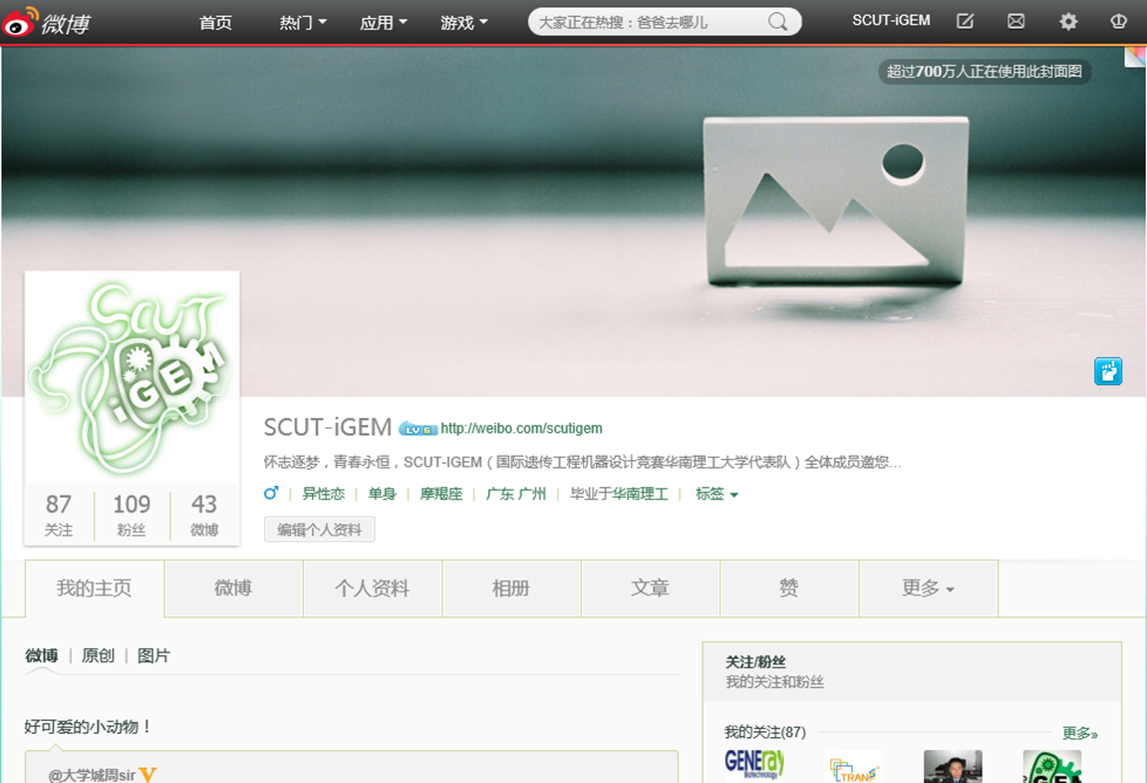Open the messages envelope icon
Viewport: 1147px width, 783px height.
[x=1016, y=21]
